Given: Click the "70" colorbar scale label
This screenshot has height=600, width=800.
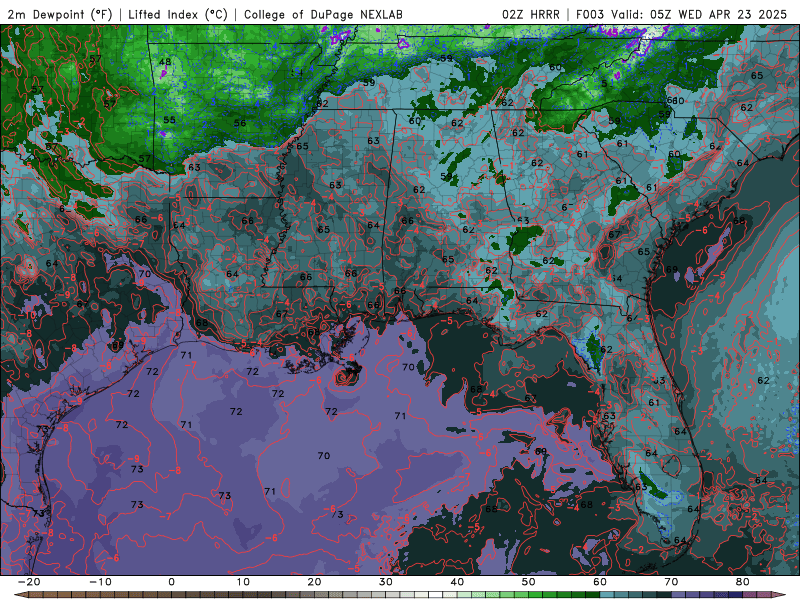Looking at the screenshot, I should (x=671, y=582).
